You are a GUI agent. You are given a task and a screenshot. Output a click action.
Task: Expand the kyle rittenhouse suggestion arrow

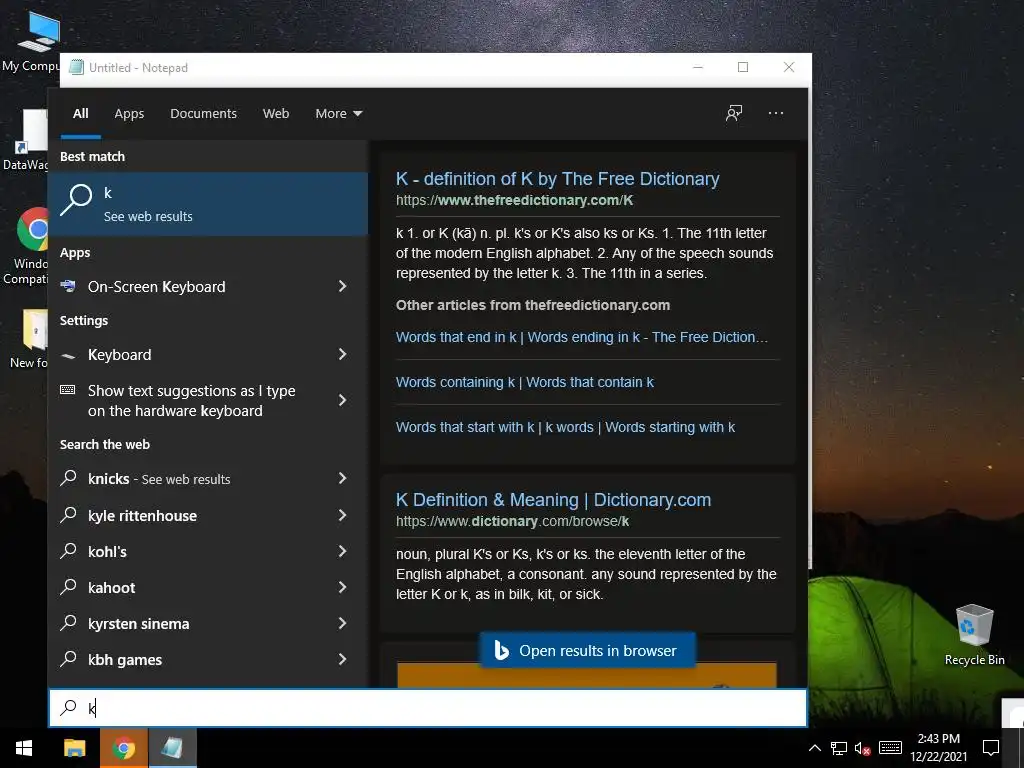pos(342,515)
